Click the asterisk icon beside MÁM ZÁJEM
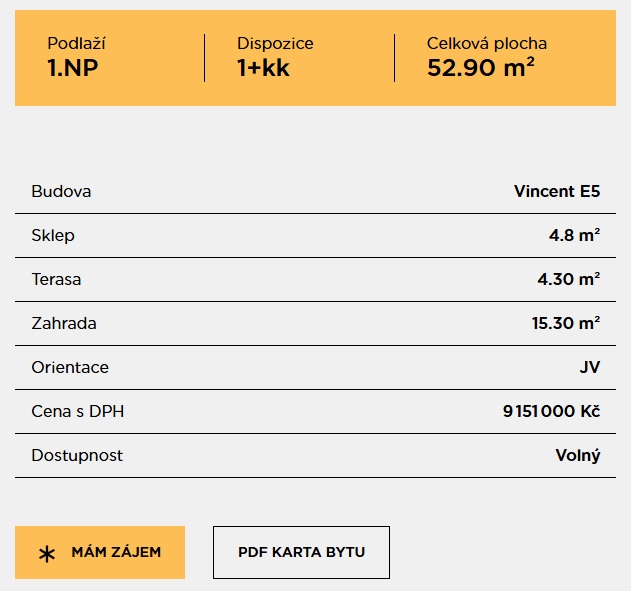 [47, 553]
